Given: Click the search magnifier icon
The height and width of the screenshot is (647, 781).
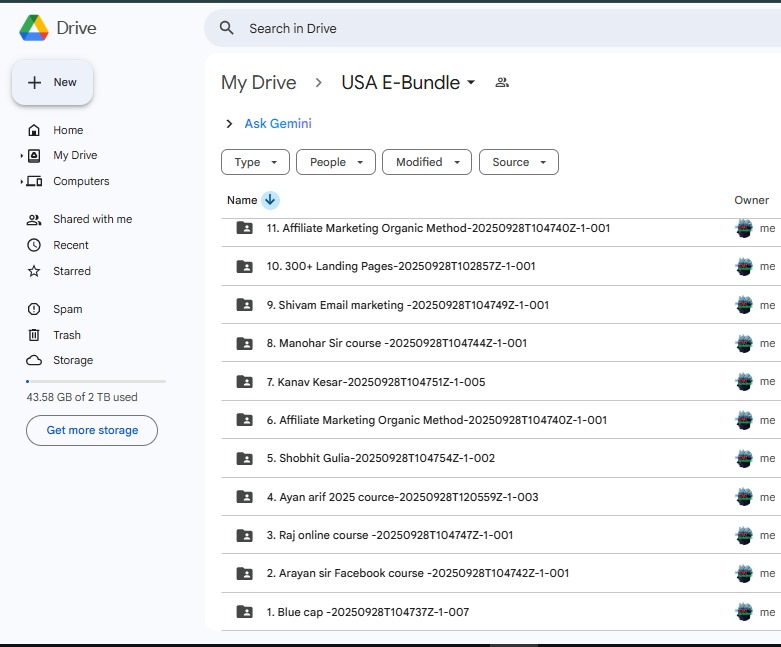Looking at the screenshot, I should (227, 28).
